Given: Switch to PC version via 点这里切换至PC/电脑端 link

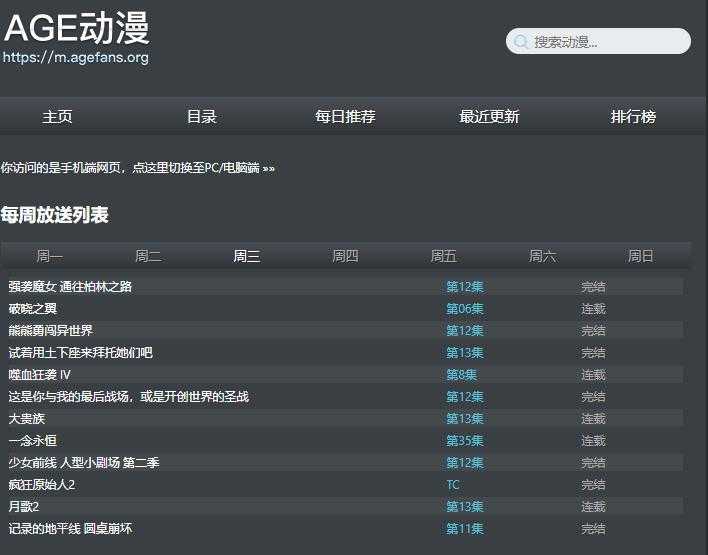Looking at the screenshot, I should coord(203,168).
